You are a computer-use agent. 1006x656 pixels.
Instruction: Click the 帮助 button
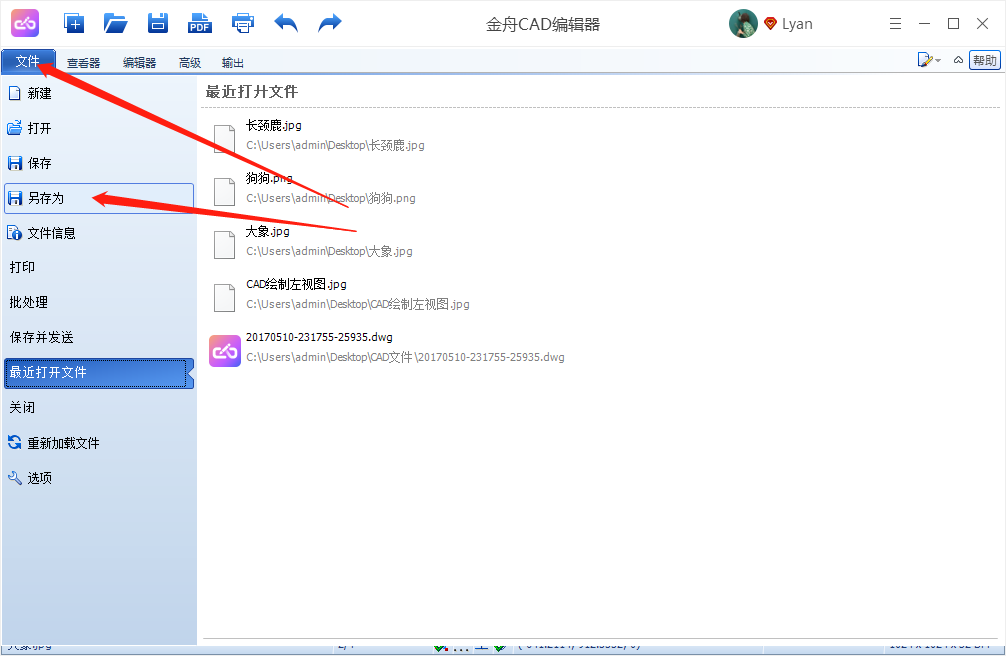[x=985, y=59]
